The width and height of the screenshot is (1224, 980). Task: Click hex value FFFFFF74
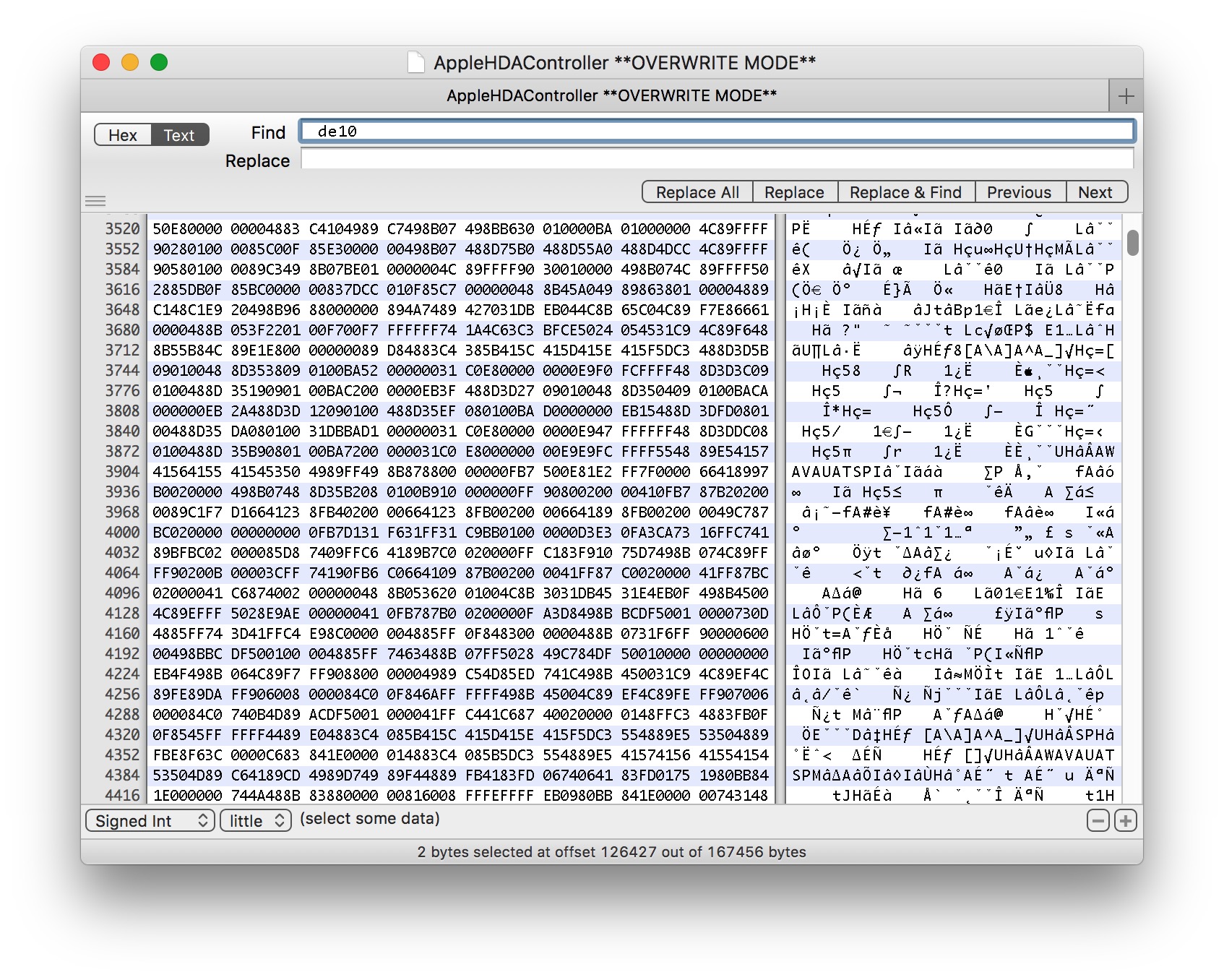click(x=422, y=330)
